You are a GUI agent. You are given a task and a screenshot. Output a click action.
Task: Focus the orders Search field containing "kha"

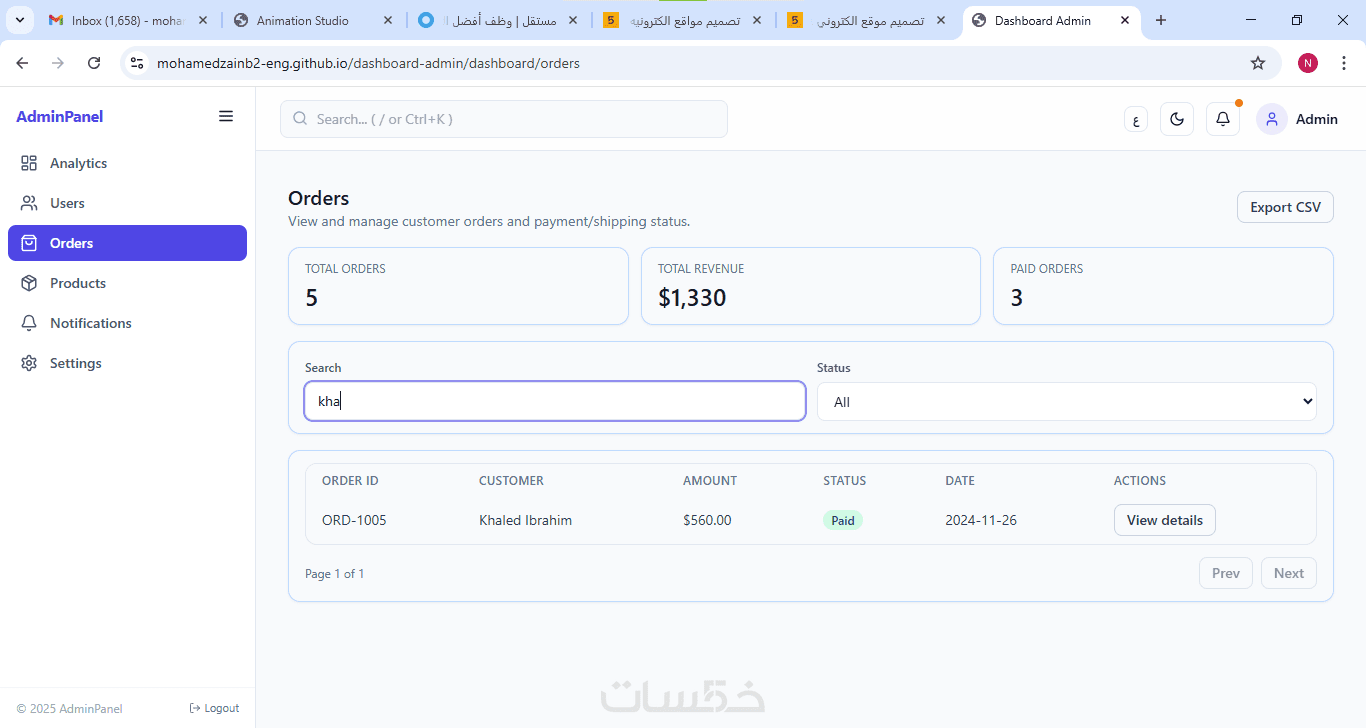555,402
